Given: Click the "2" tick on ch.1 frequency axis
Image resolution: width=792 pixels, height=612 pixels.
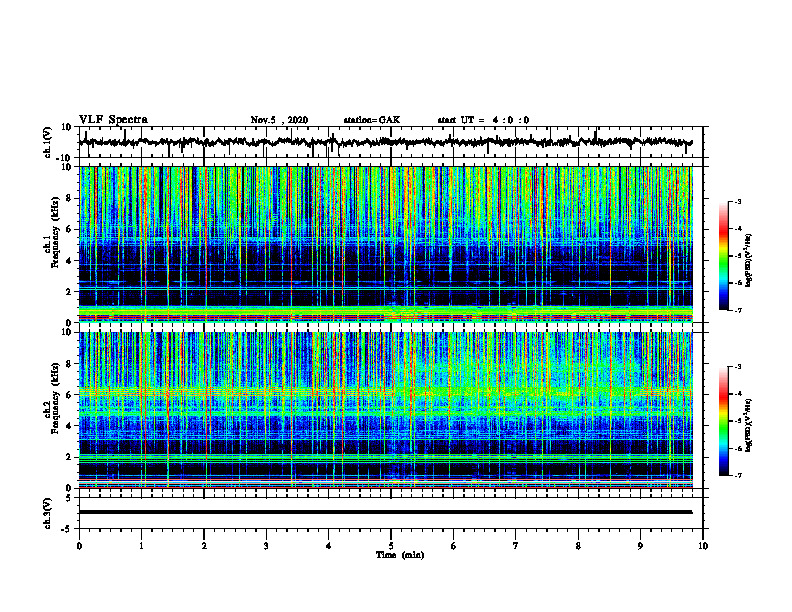Looking at the screenshot, I should (x=70, y=292).
